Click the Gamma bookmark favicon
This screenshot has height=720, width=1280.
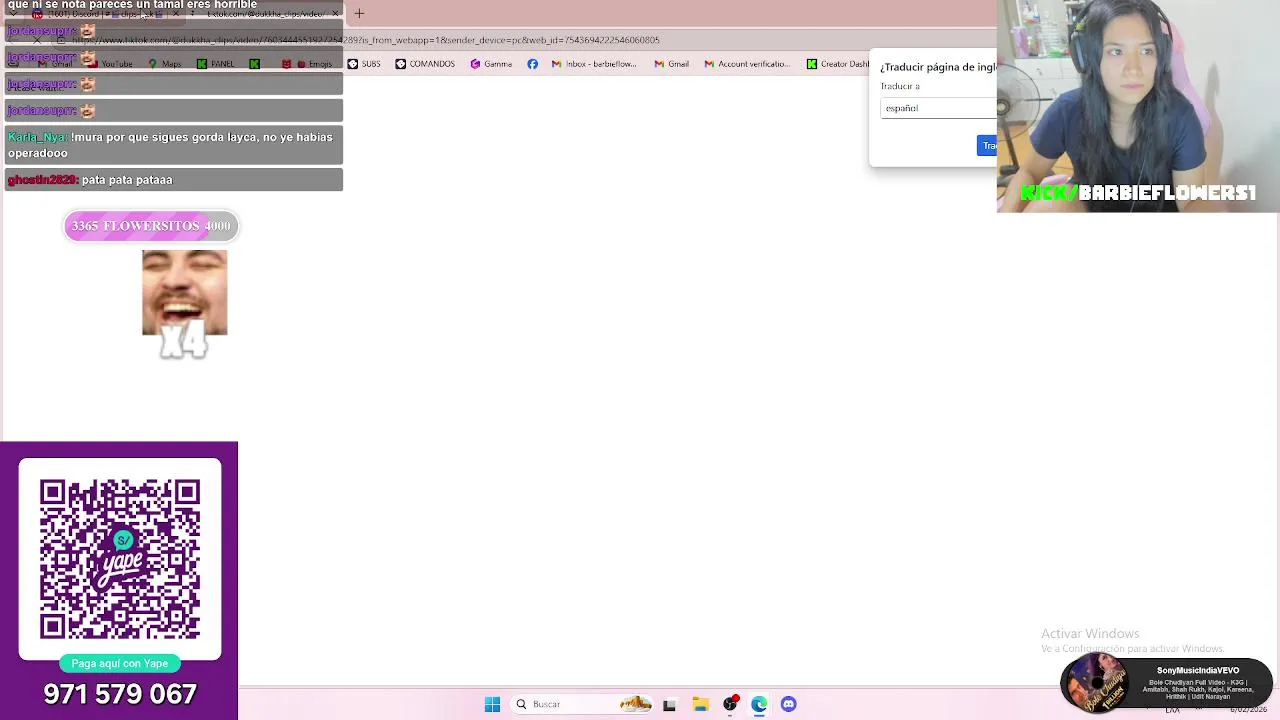click(475, 64)
